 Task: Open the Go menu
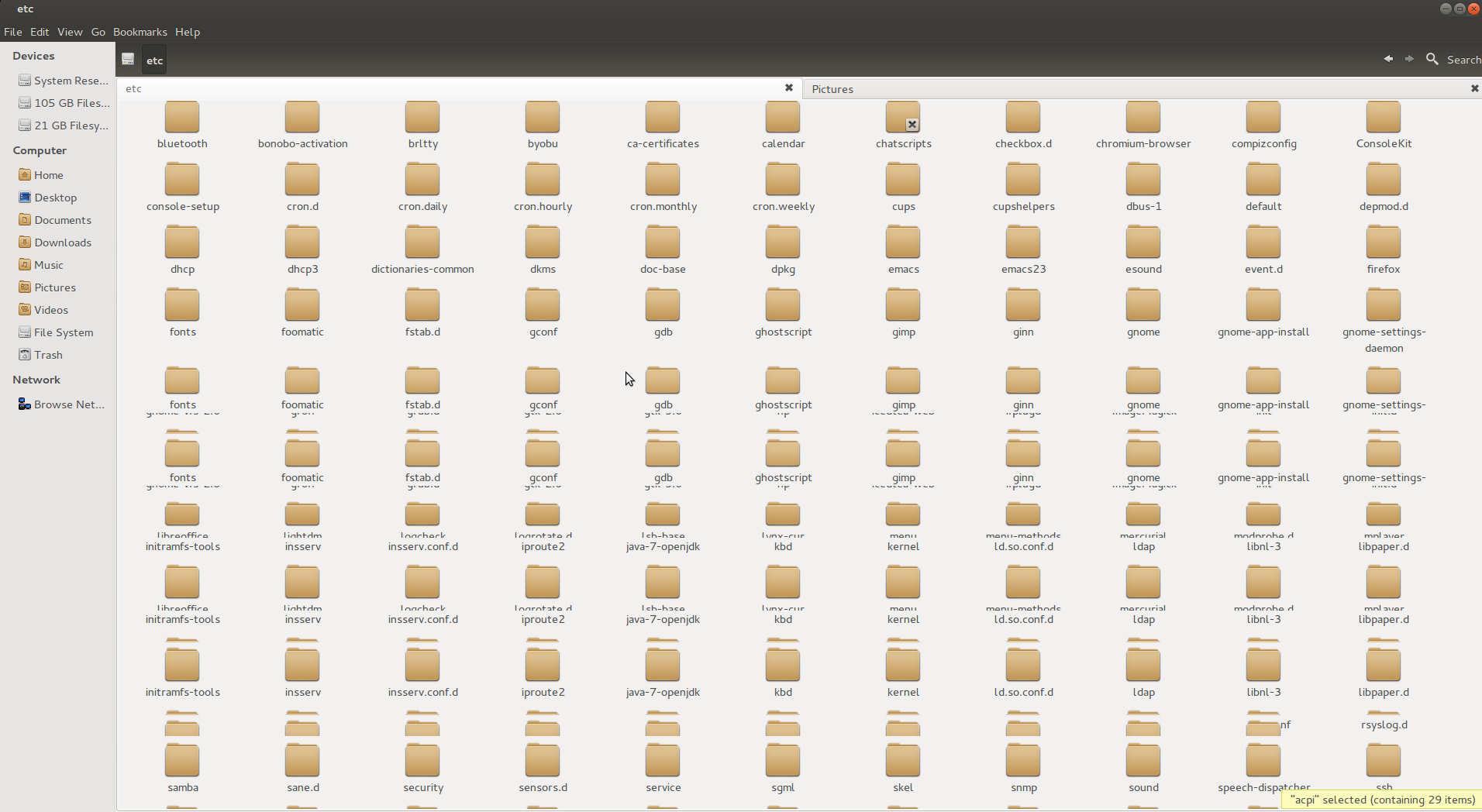[98, 32]
